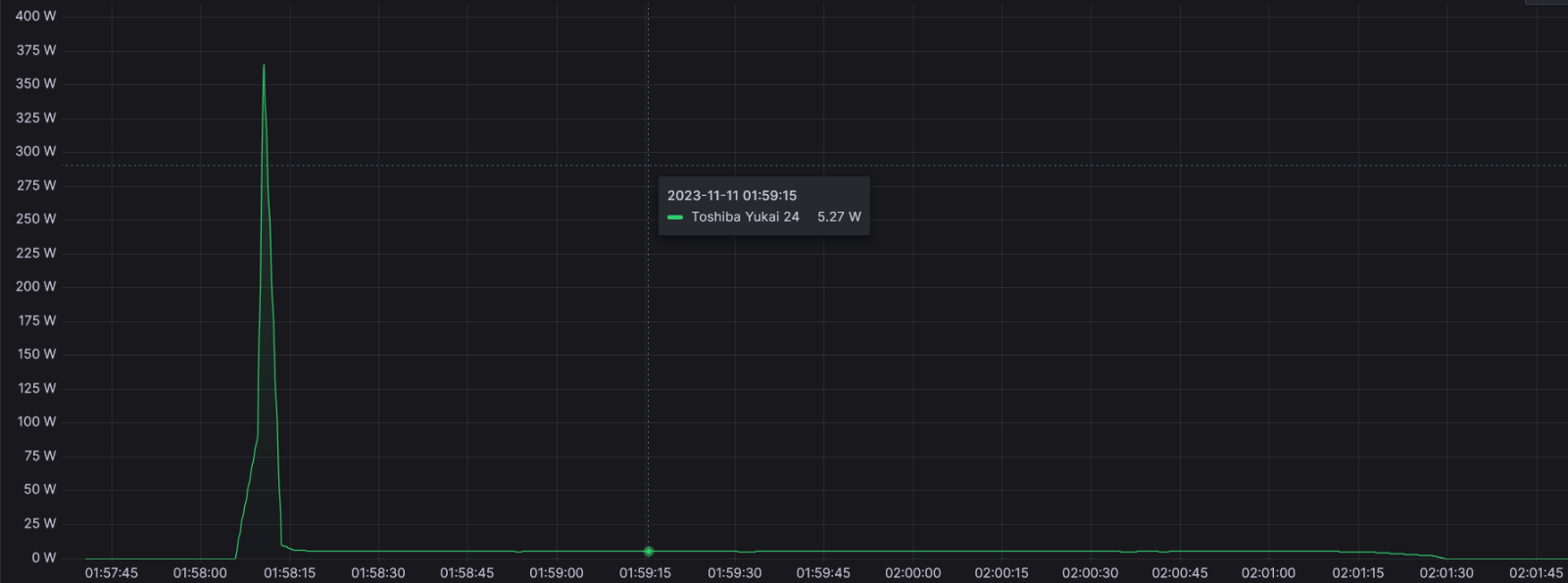
Task: Click the 02:00:30 time axis label
Action: (x=1090, y=573)
